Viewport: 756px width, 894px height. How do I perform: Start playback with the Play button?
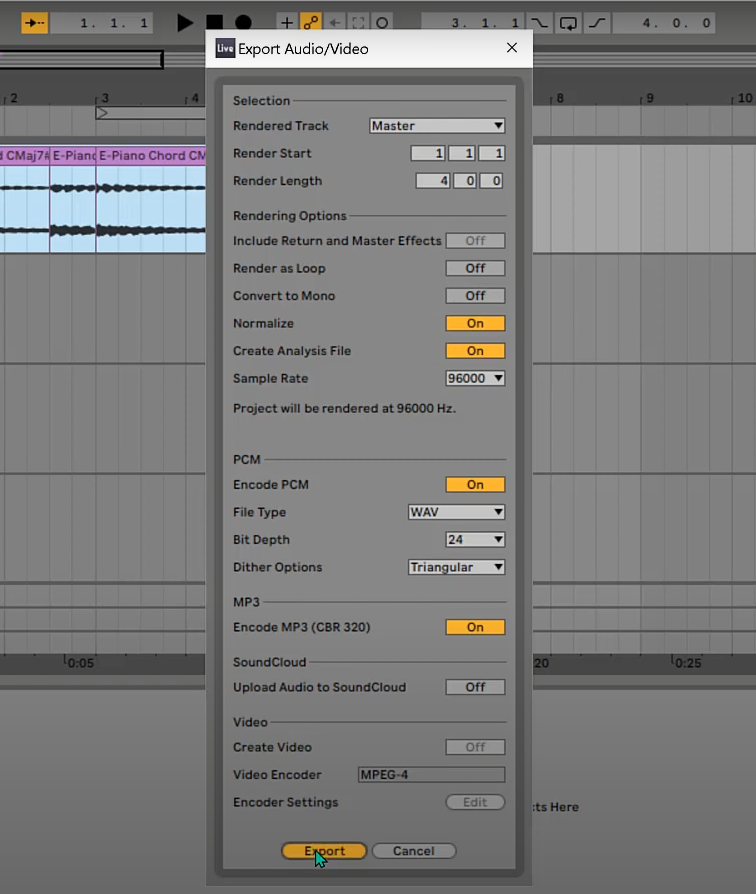click(184, 23)
